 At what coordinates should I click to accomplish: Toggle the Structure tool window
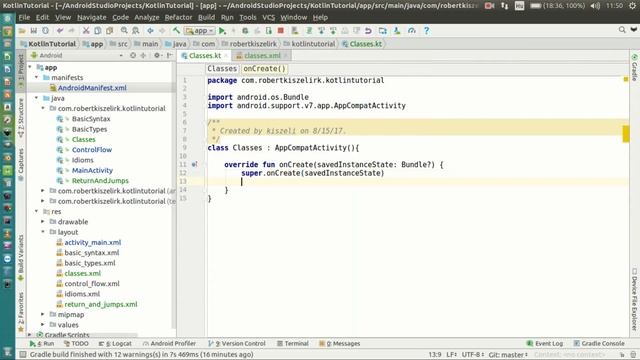21,118
